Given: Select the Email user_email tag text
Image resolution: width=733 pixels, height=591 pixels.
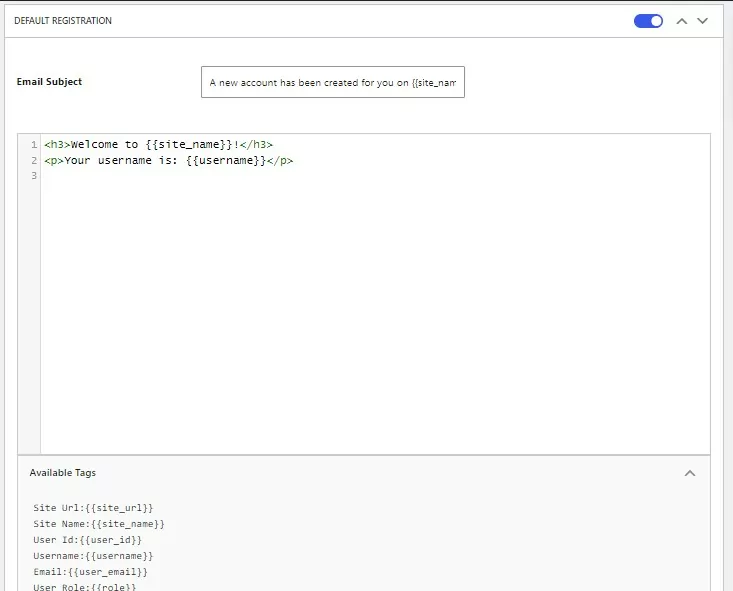Looking at the screenshot, I should 90,571.
